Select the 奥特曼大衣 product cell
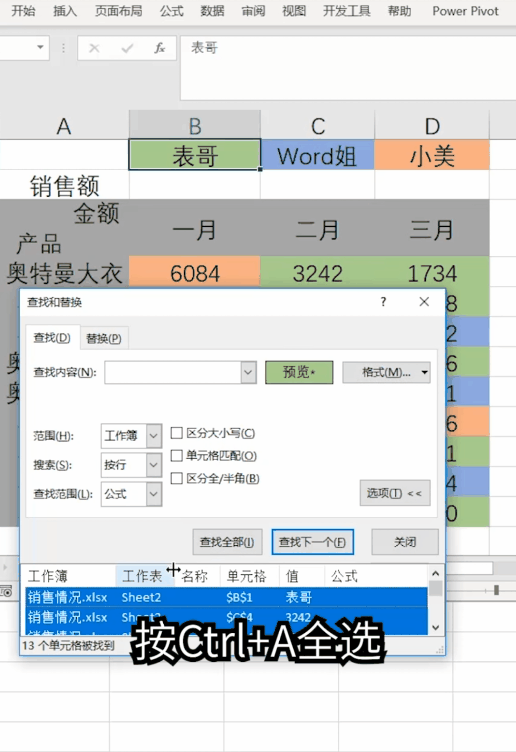 (x=64, y=273)
